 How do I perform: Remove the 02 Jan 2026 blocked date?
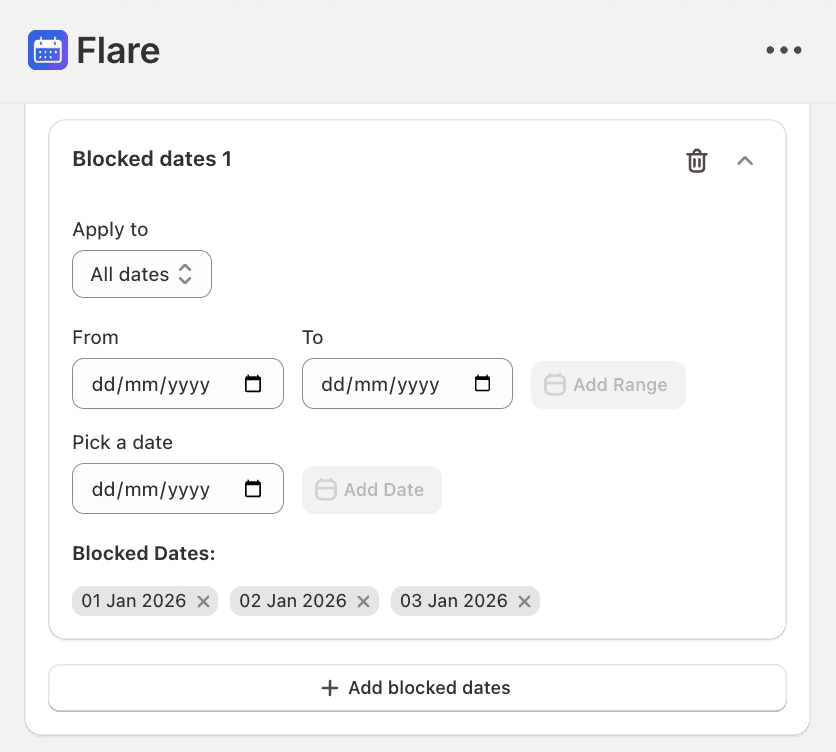(x=364, y=601)
